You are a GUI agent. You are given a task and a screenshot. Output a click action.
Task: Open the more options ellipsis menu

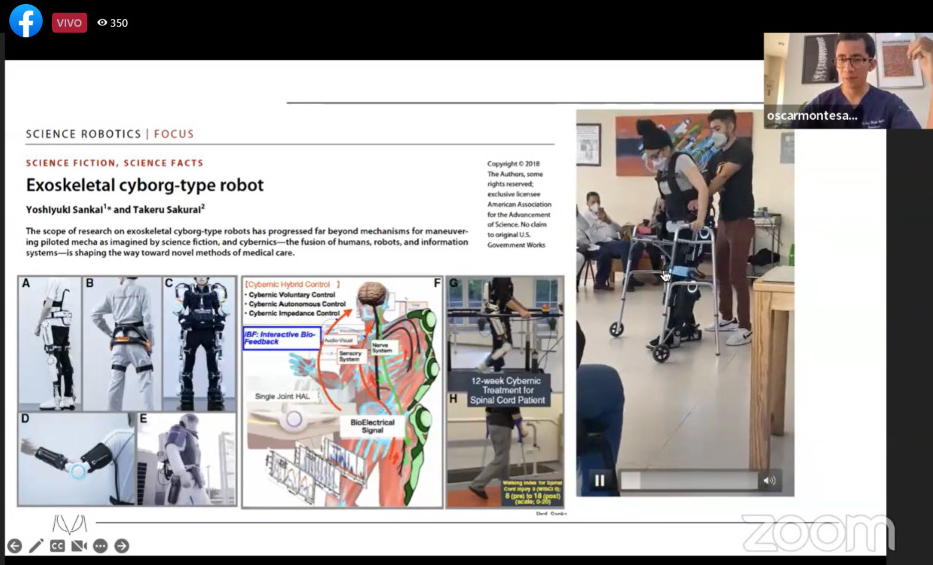coord(100,545)
